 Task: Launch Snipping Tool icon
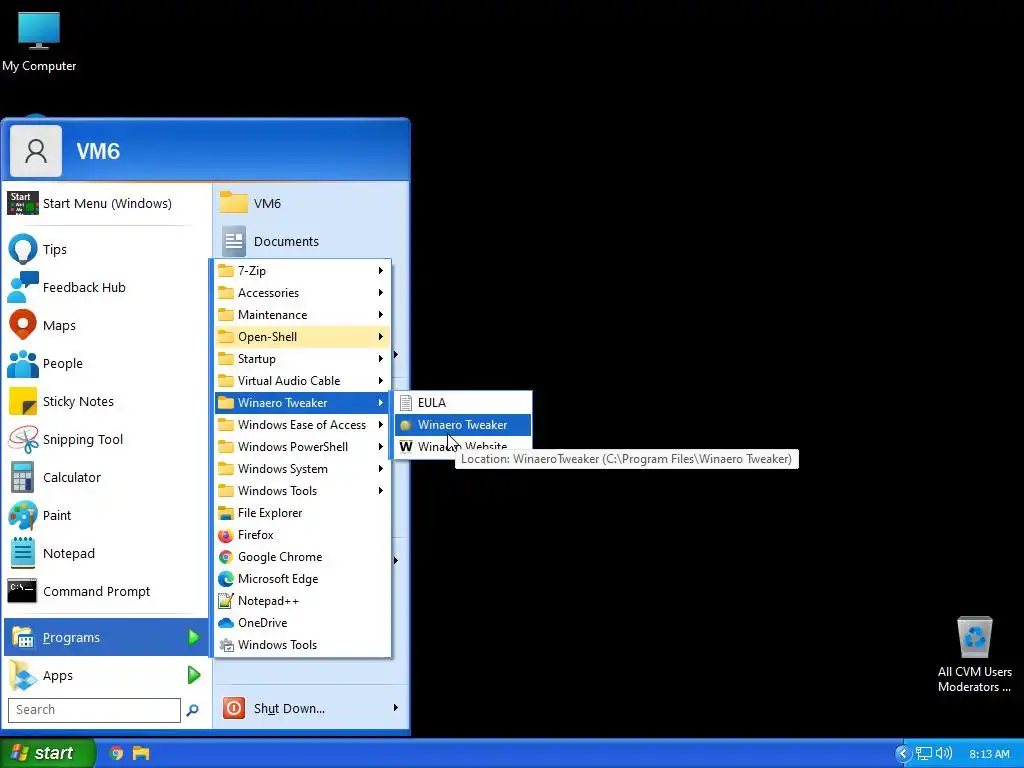click(x=23, y=439)
